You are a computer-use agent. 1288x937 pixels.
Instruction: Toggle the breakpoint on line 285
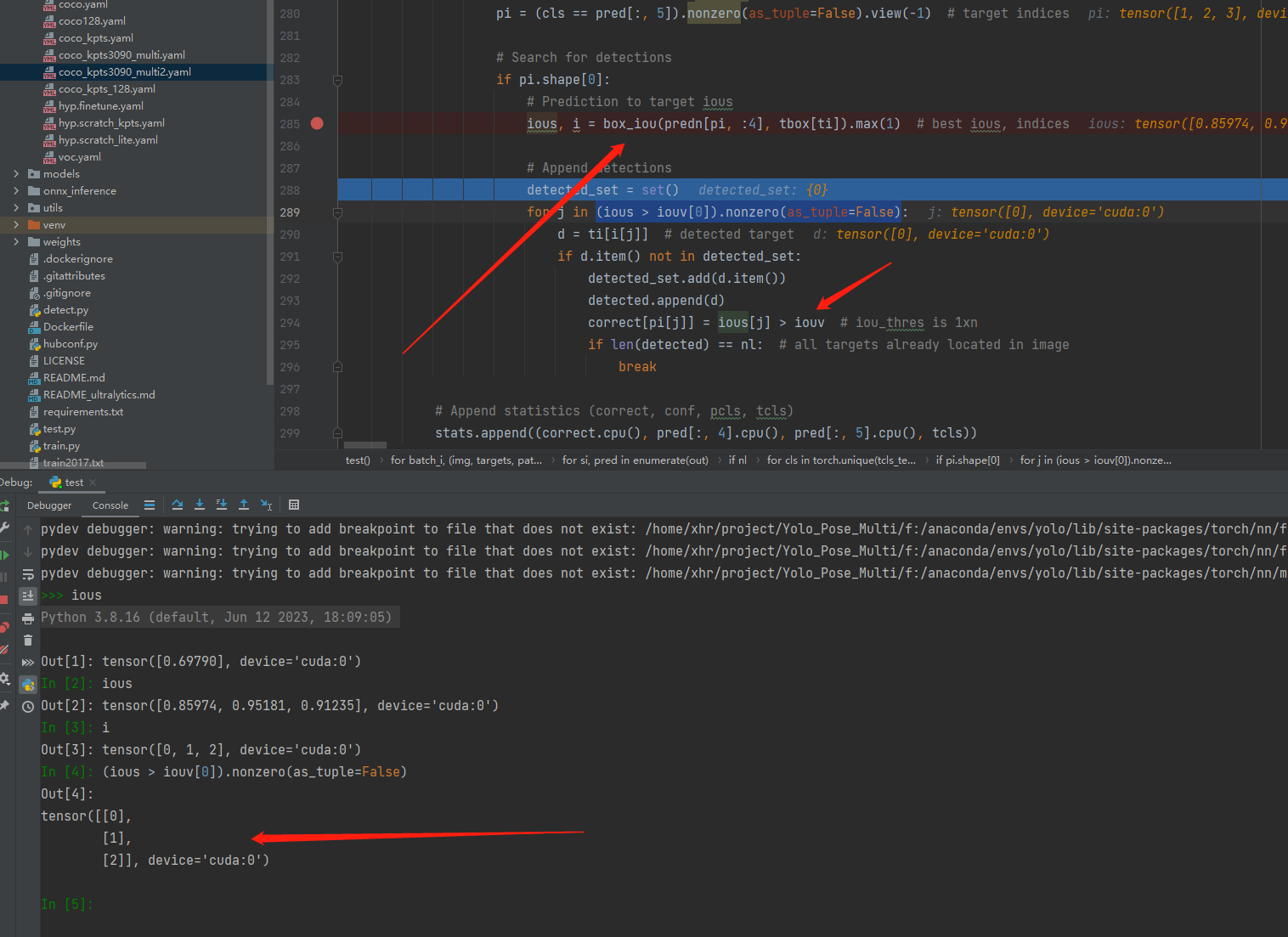[x=317, y=123]
